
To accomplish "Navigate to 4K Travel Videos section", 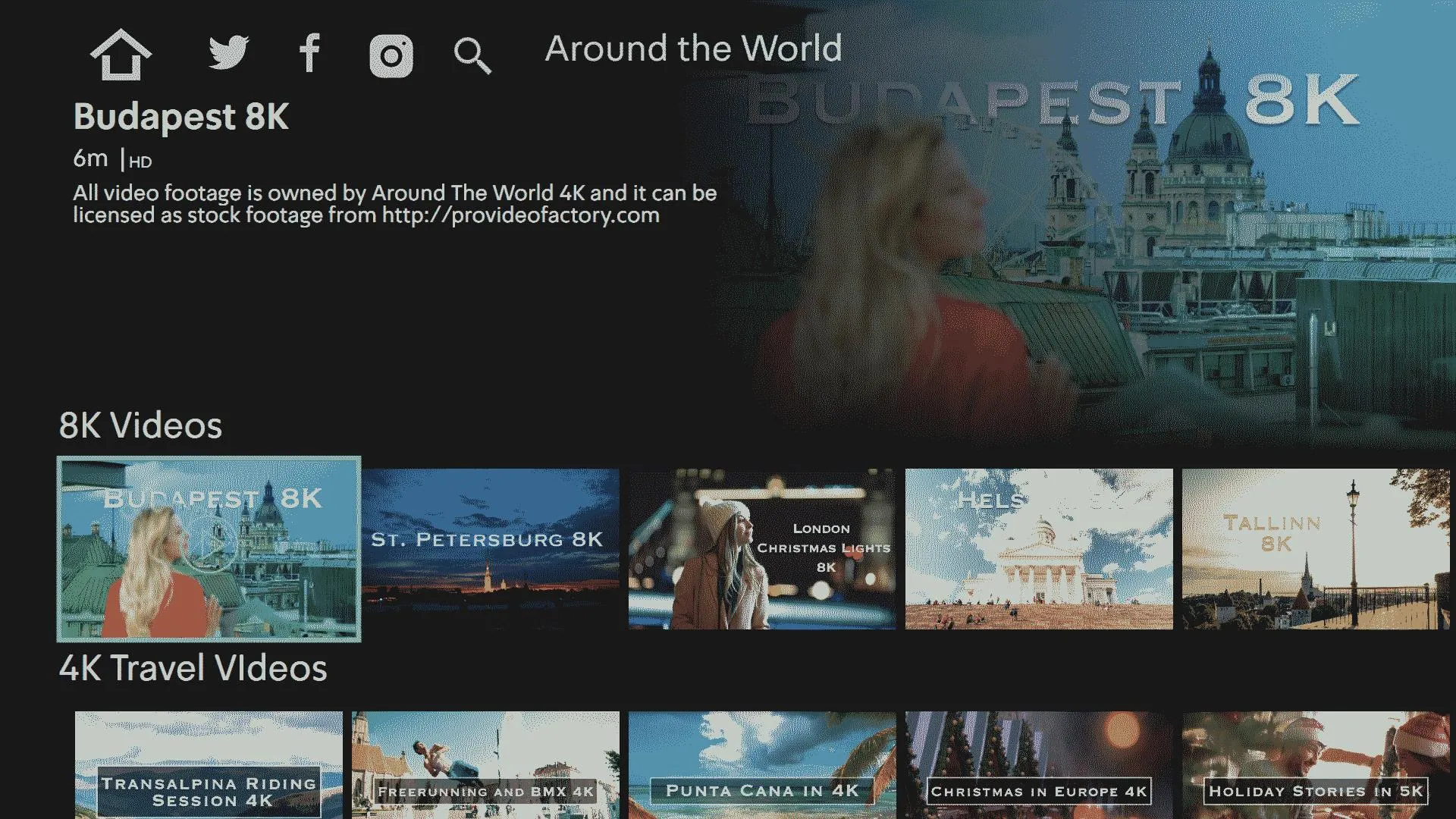I will (x=194, y=668).
